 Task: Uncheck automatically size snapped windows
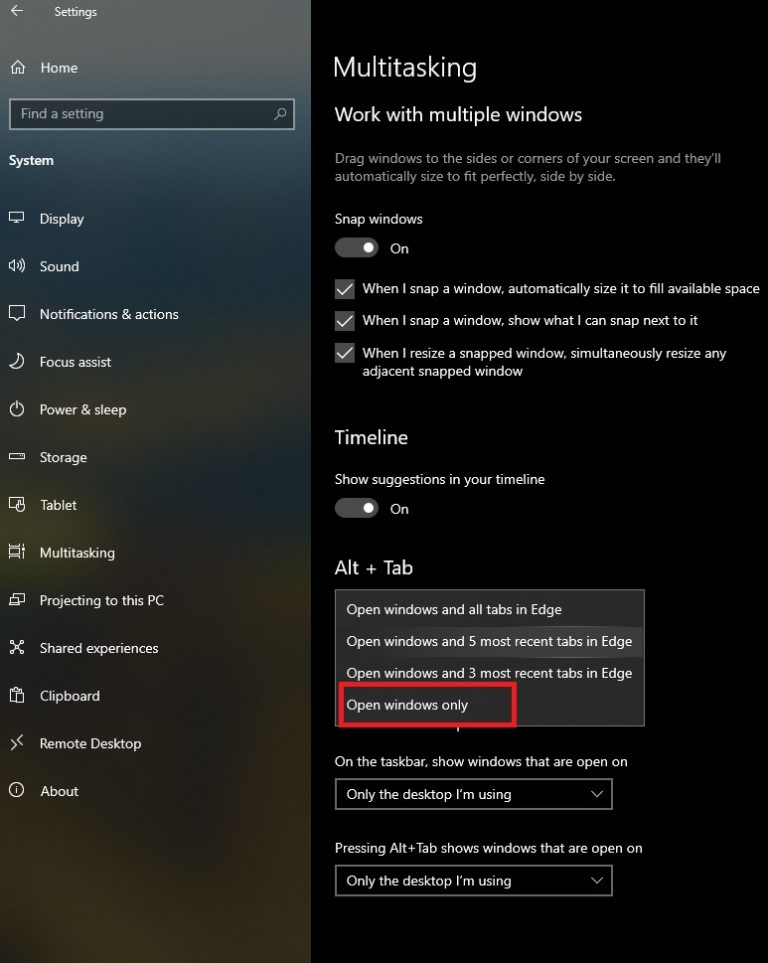344,288
